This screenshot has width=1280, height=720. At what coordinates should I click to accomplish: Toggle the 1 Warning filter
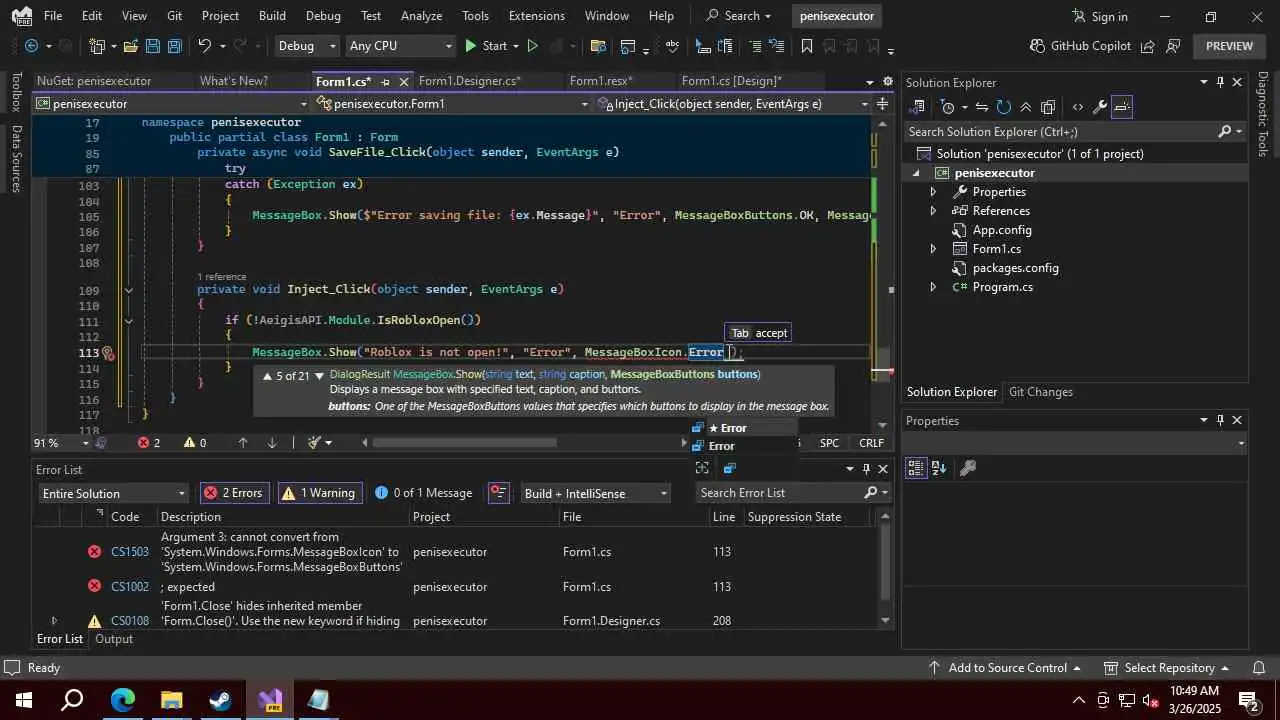(x=319, y=493)
